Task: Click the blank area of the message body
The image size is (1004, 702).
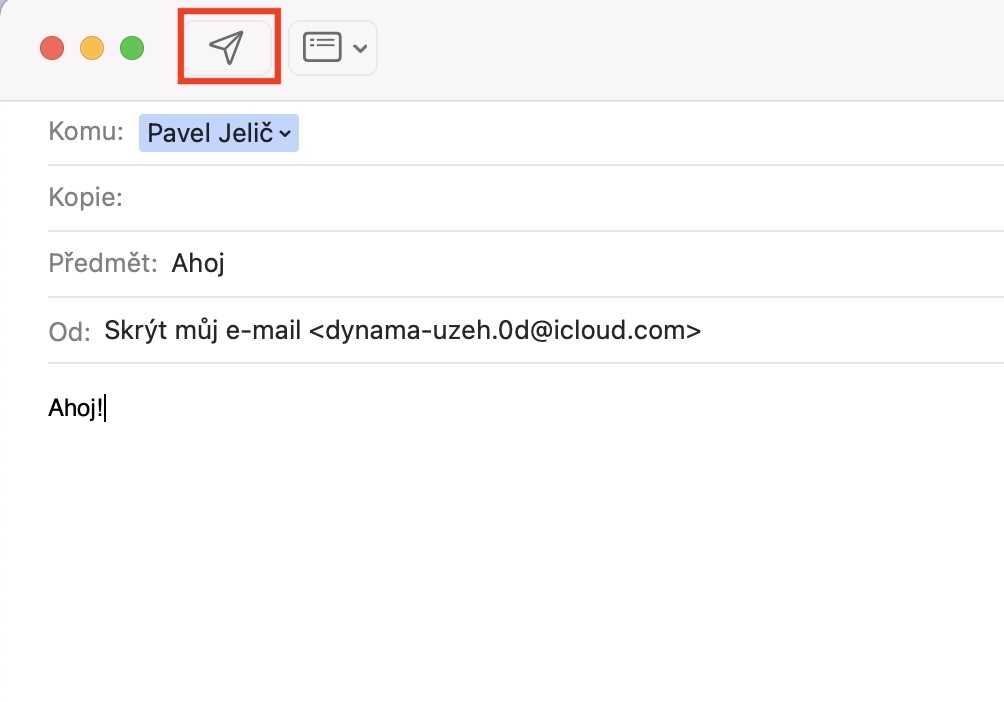Action: point(500,560)
